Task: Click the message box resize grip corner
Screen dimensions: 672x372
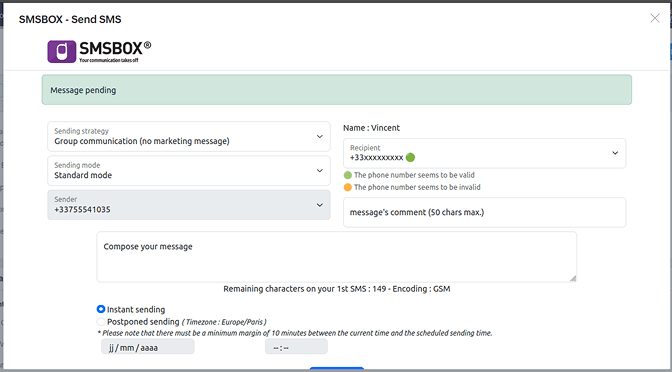Action: [x=573, y=278]
